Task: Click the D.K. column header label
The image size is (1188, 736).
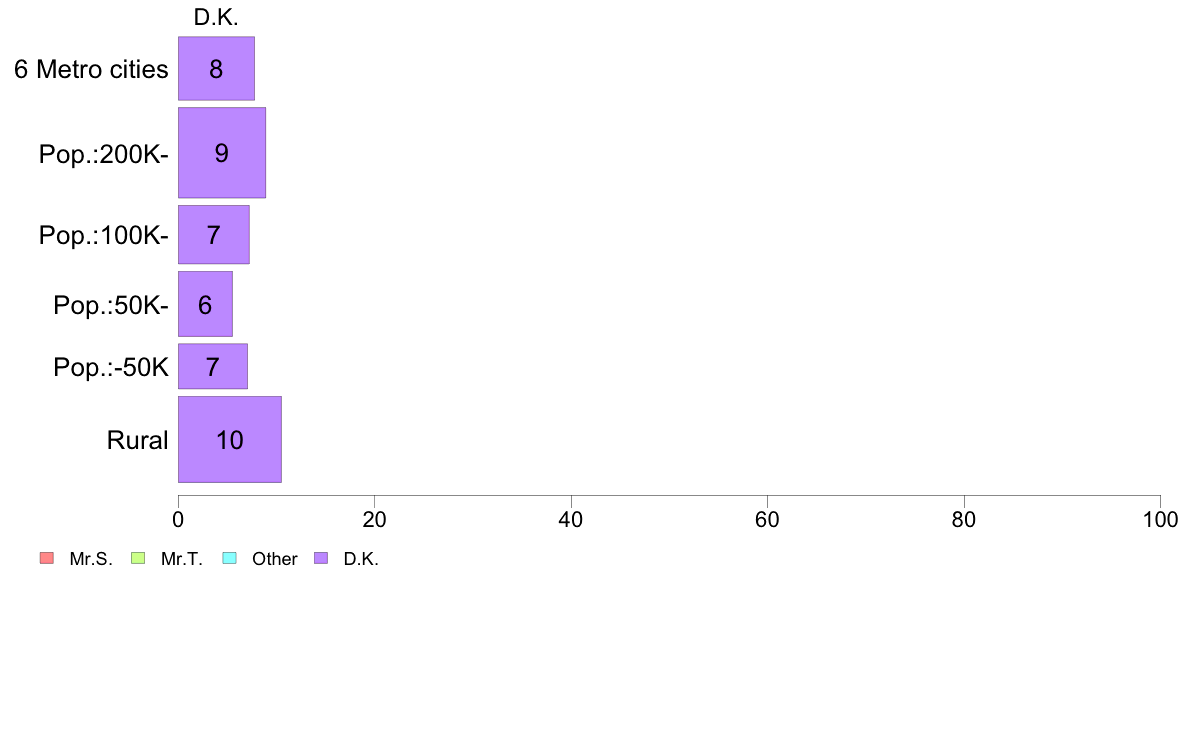Action: coord(216,17)
